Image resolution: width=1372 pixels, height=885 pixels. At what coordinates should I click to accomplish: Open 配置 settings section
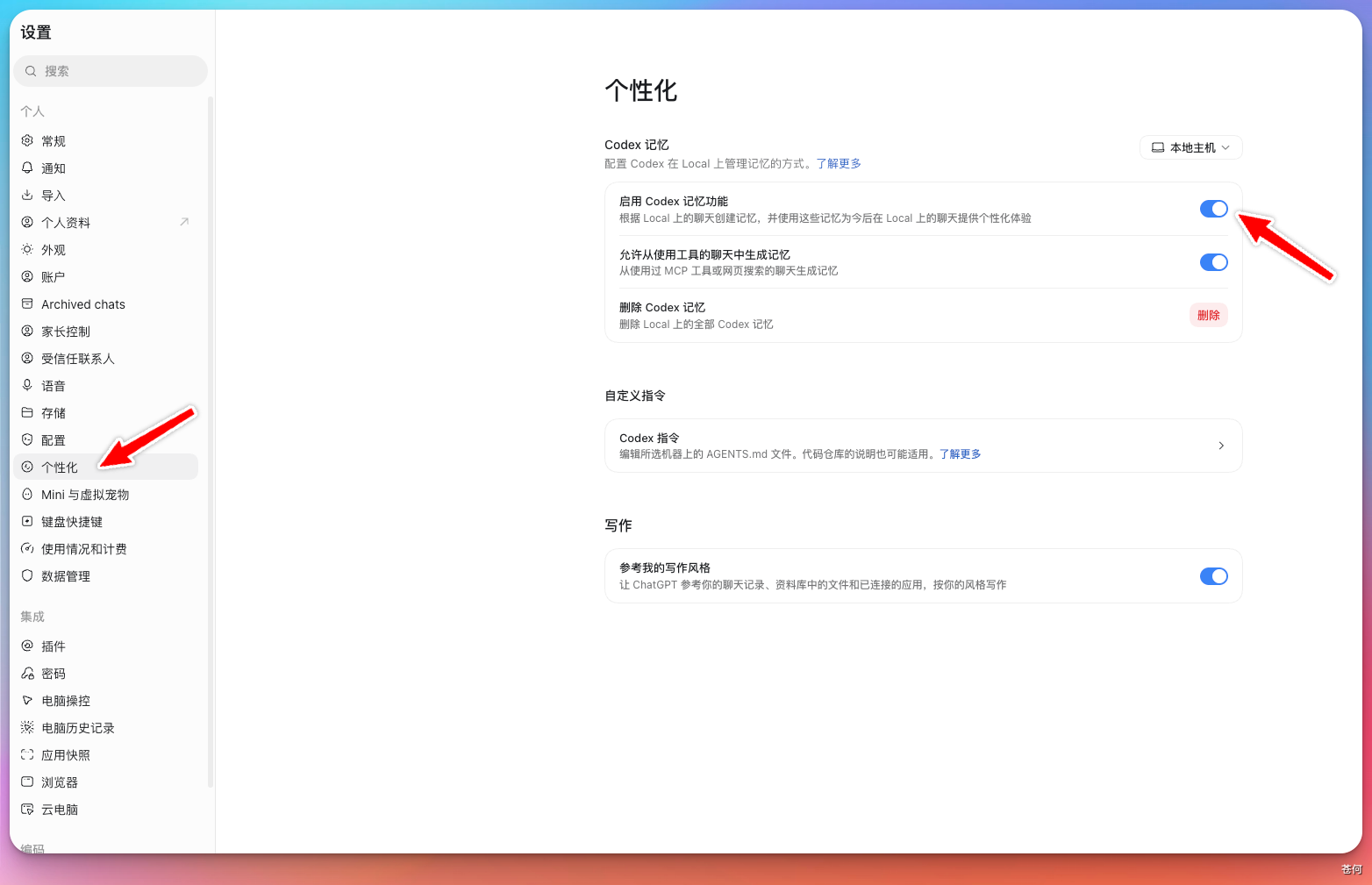pos(106,439)
